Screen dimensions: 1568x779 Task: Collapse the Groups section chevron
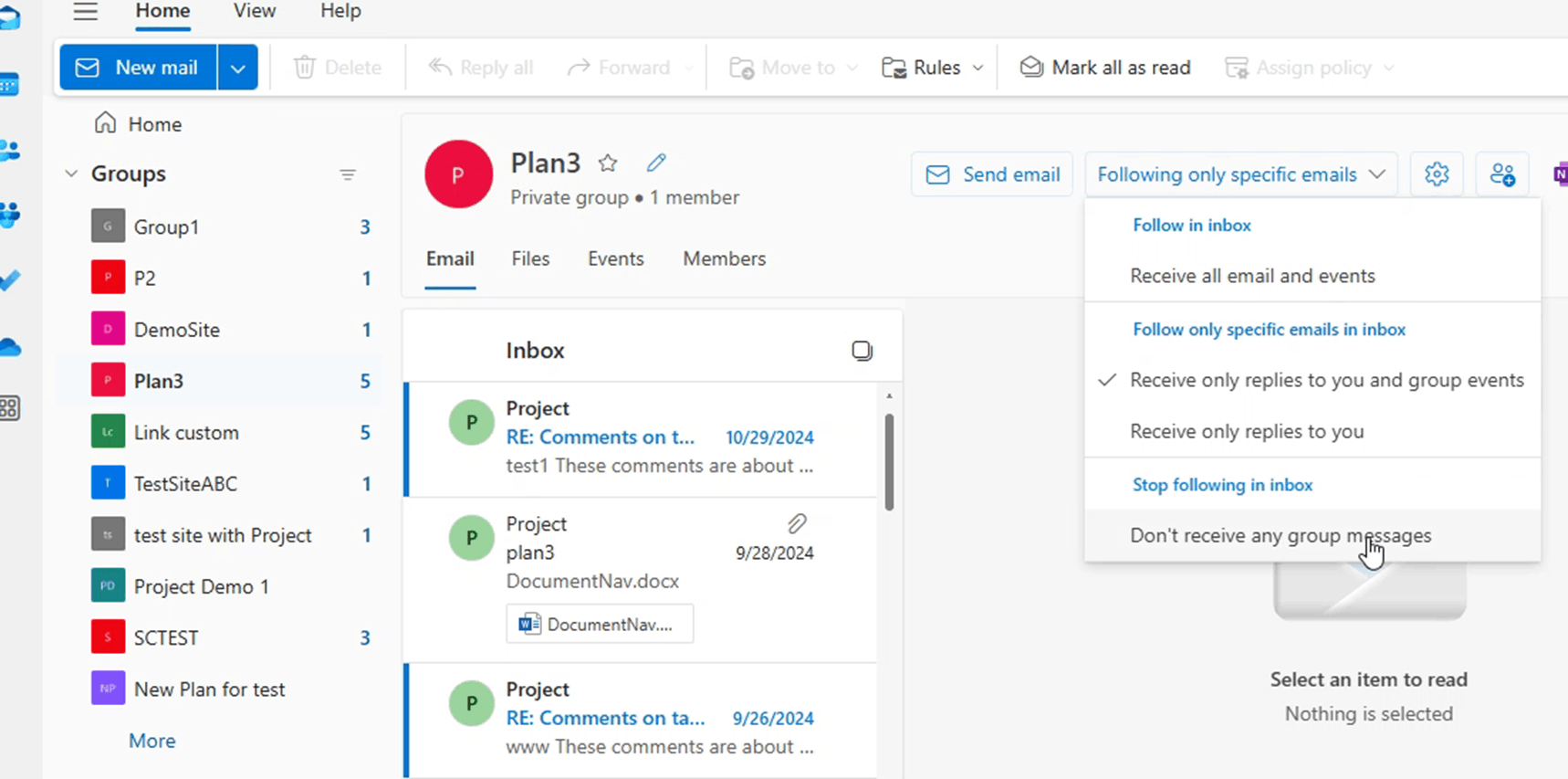pyautogui.click(x=71, y=174)
